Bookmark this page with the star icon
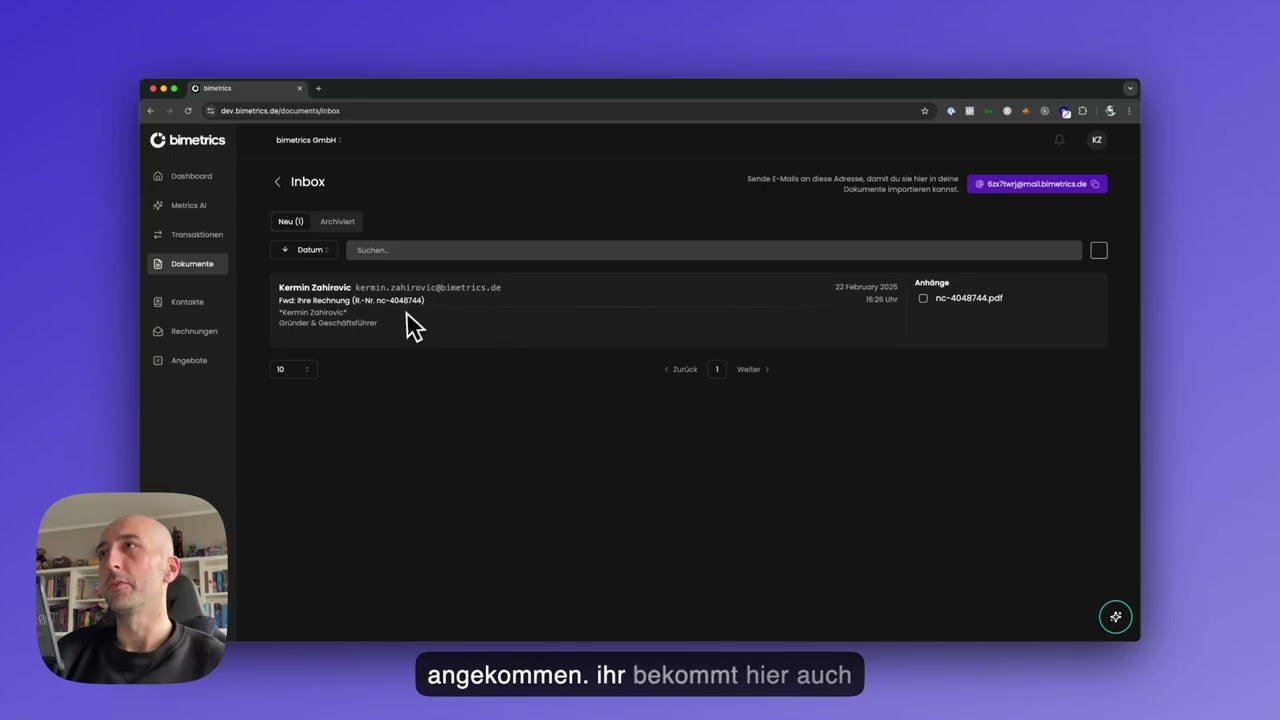Image resolution: width=1280 pixels, height=720 pixels. (x=925, y=111)
